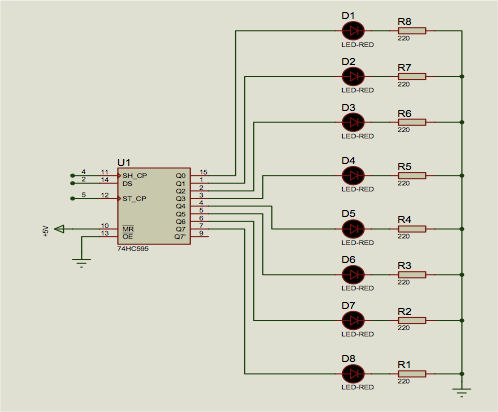The height and width of the screenshot is (412, 498).
Task: Select LED D1 diode symbol
Action: (353, 31)
